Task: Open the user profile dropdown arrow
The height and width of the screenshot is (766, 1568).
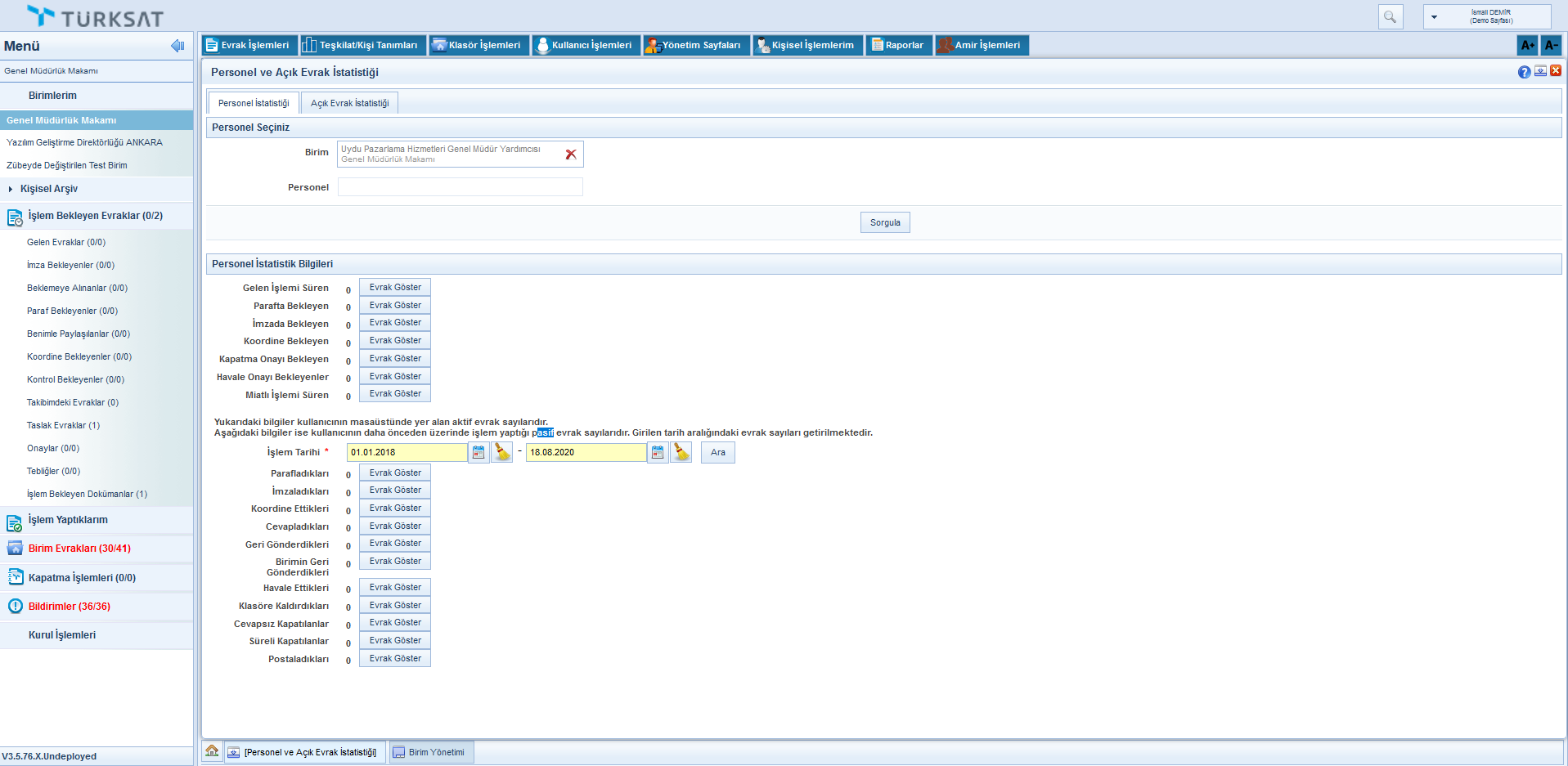Action: (1434, 16)
